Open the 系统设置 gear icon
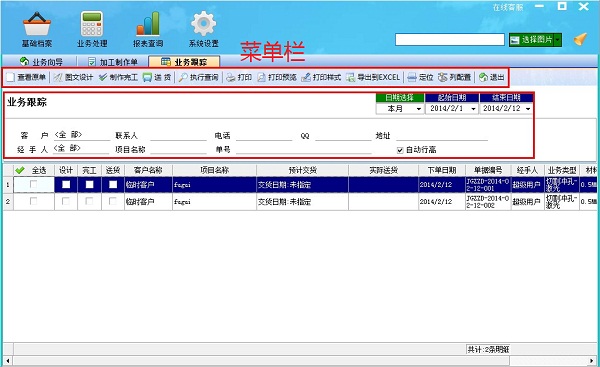600x367 pixels. pyautogui.click(x=204, y=23)
